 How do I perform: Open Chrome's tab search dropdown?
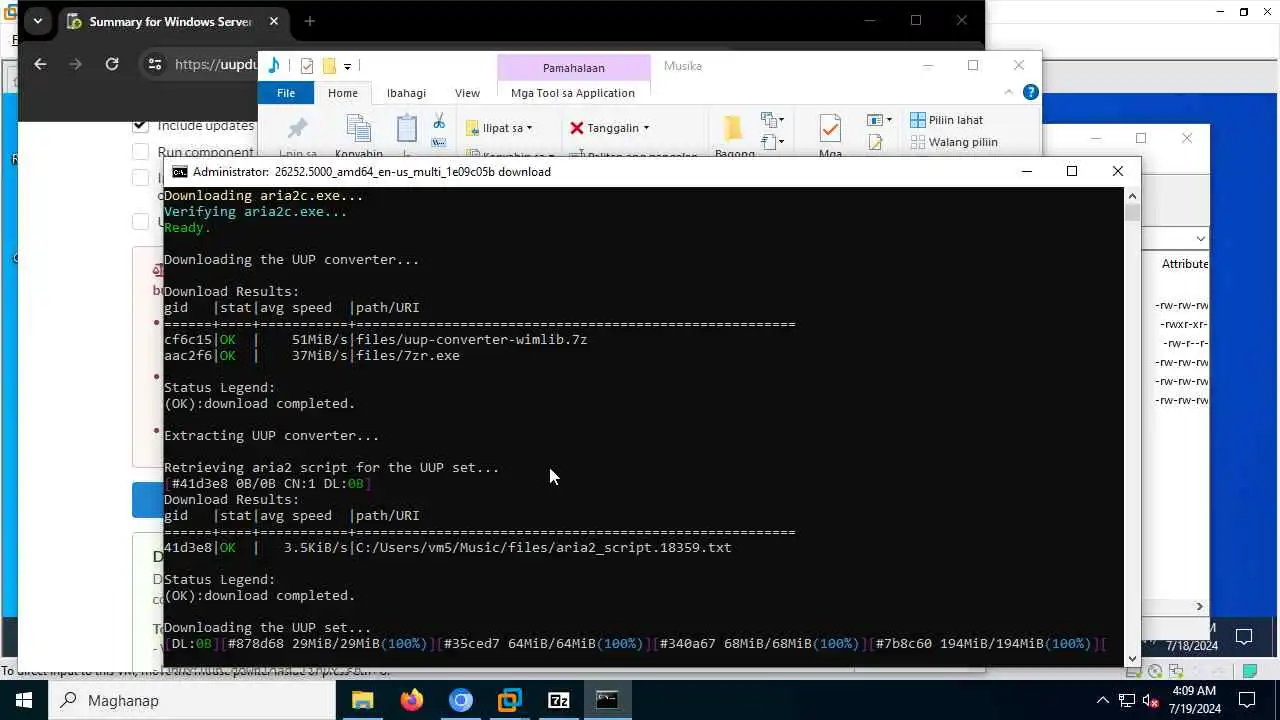37,21
